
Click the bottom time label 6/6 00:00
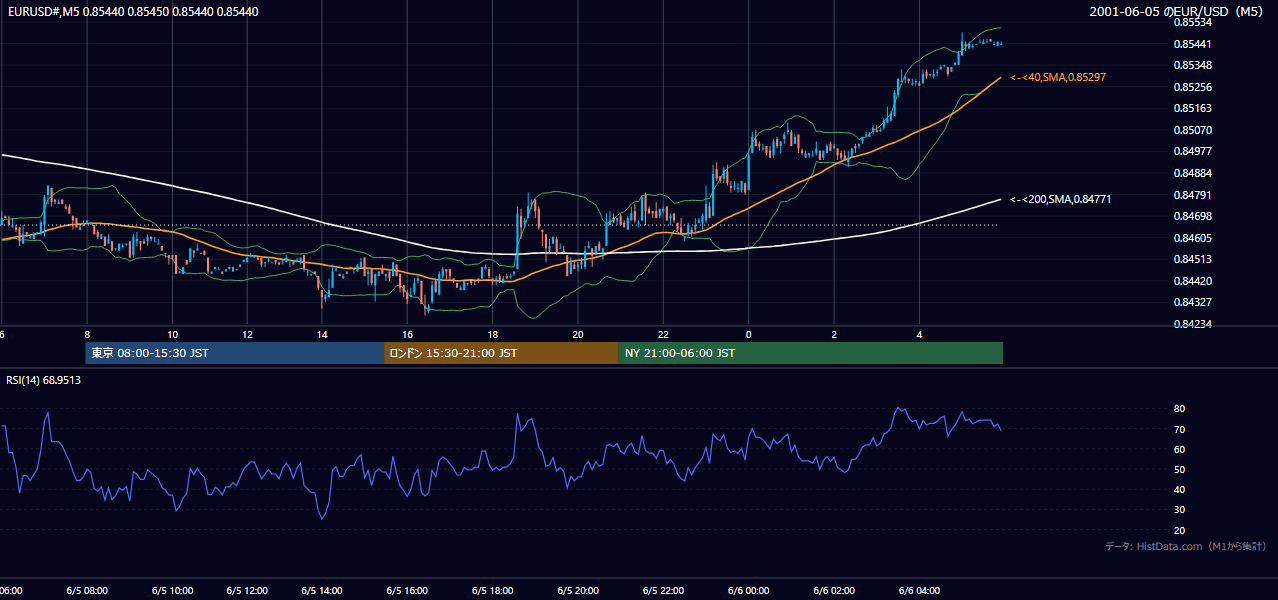749,590
